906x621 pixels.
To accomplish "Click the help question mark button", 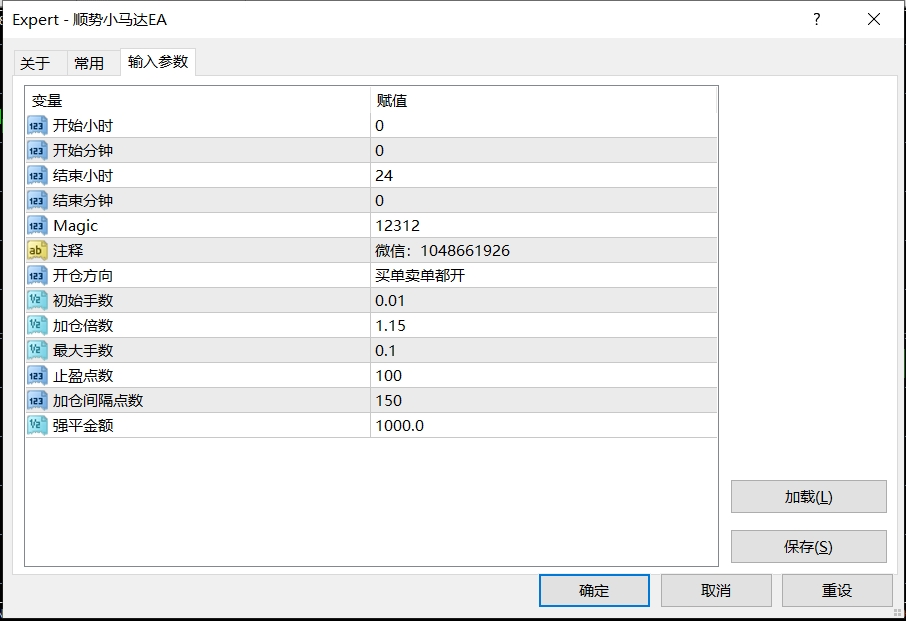I will [x=816, y=20].
